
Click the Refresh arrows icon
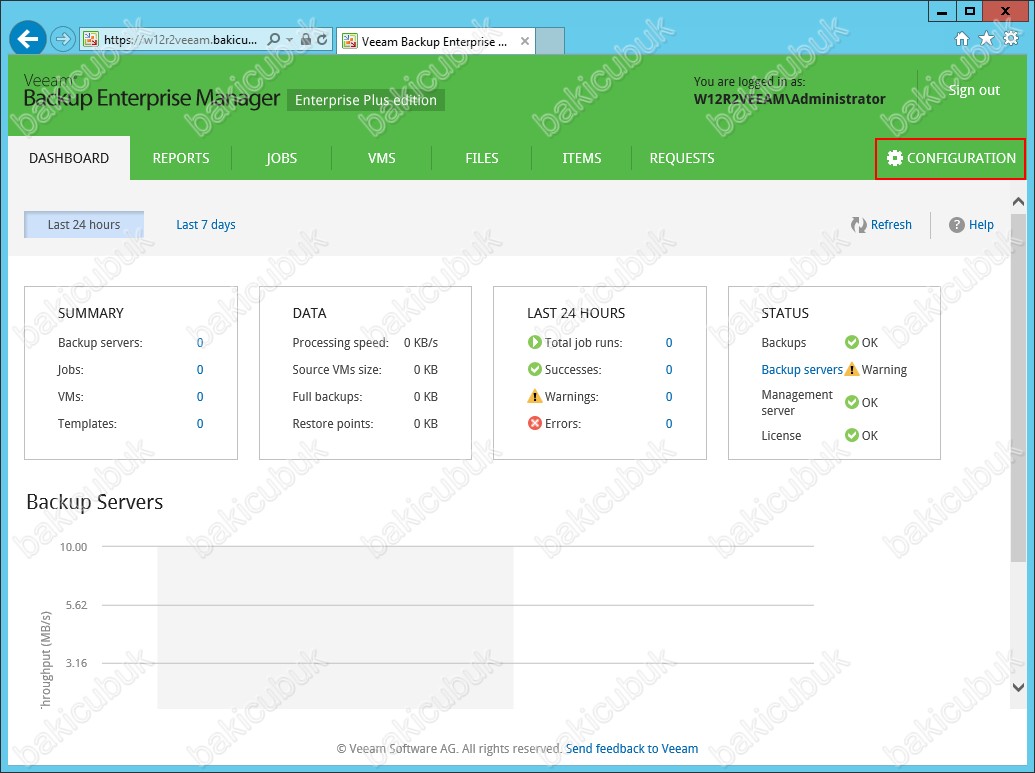pos(858,225)
